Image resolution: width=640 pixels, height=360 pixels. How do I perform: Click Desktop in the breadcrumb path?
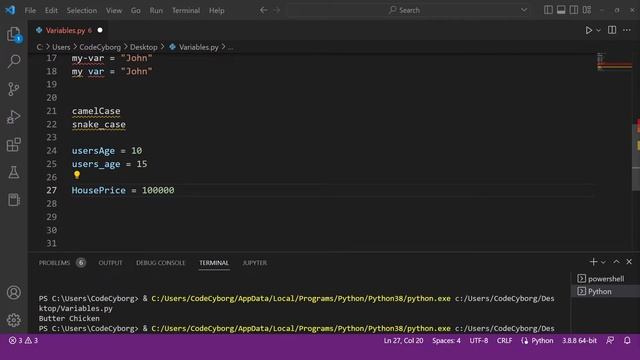coord(144,47)
